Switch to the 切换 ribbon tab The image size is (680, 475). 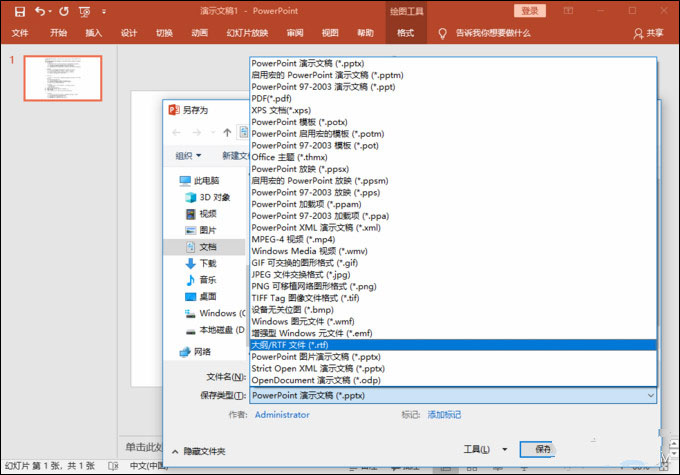[164, 33]
